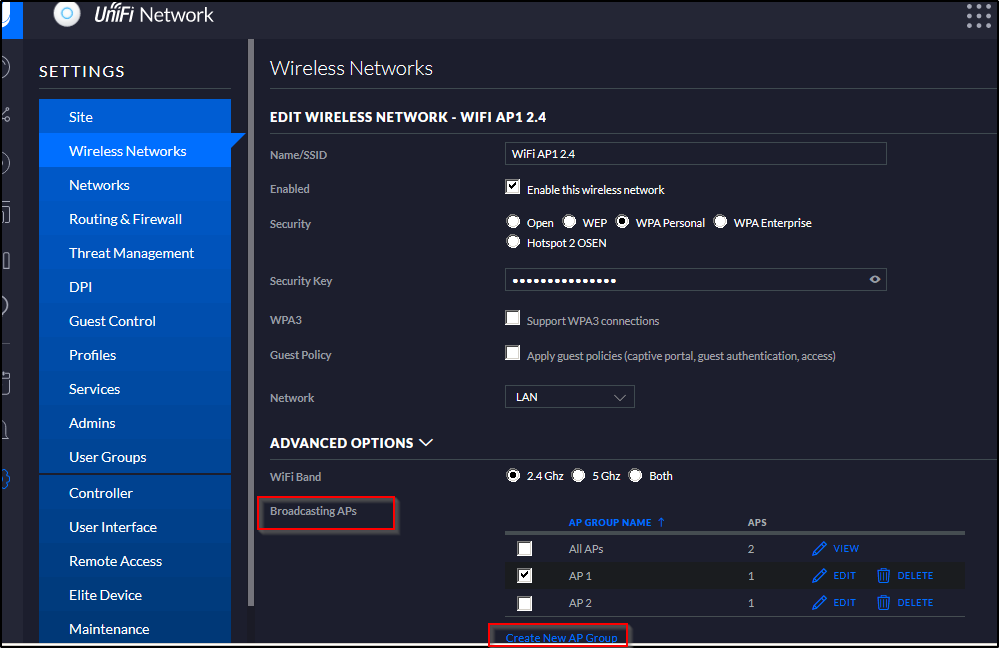This screenshot has width=999, height=648.
Task: Open Maintenance settings
Action: coord(134,629)
